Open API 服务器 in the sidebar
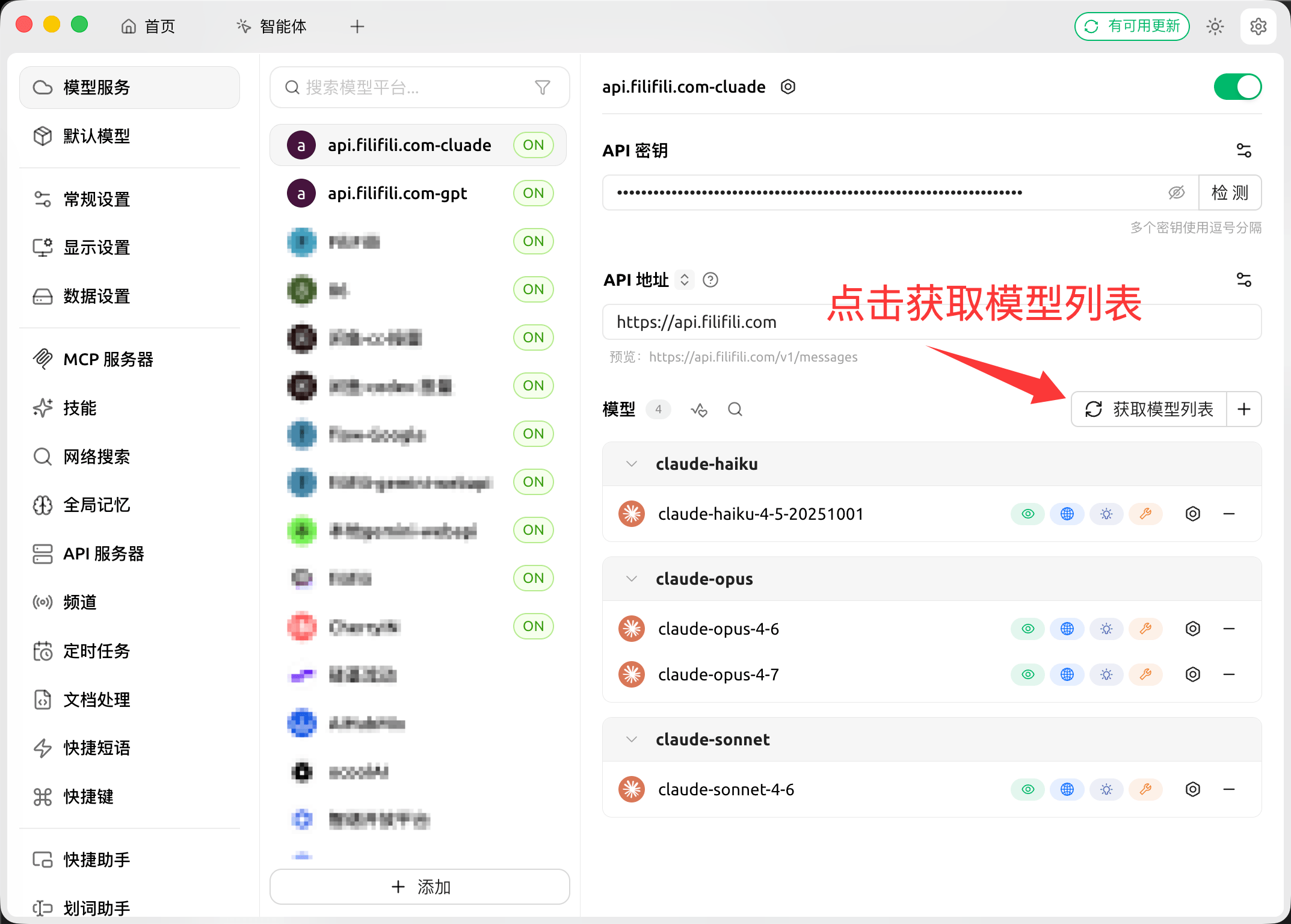1291x924 pixels. pyautogui.click(x=130, y=553)
